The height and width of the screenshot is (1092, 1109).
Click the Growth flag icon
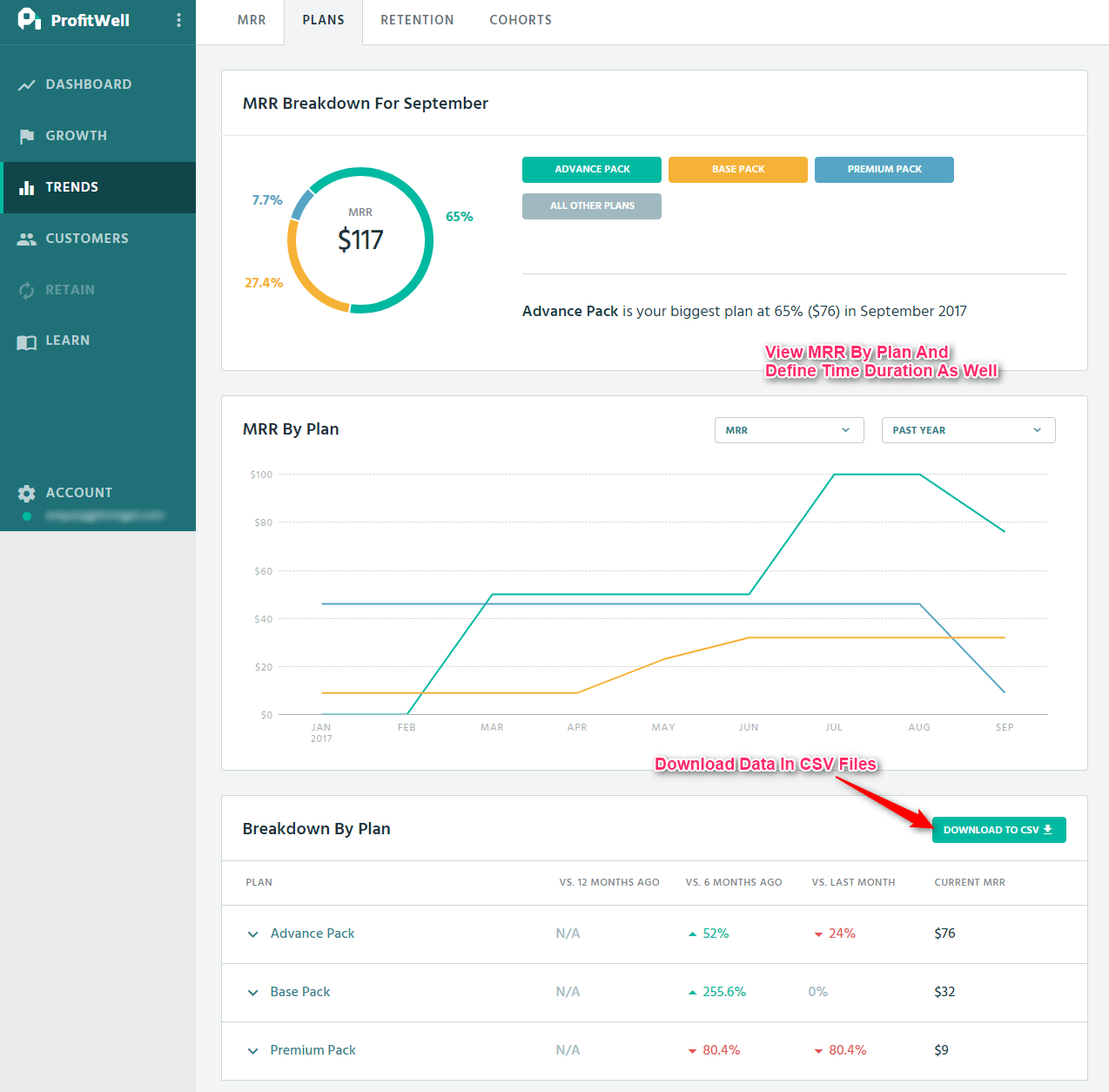pos(27,136)
